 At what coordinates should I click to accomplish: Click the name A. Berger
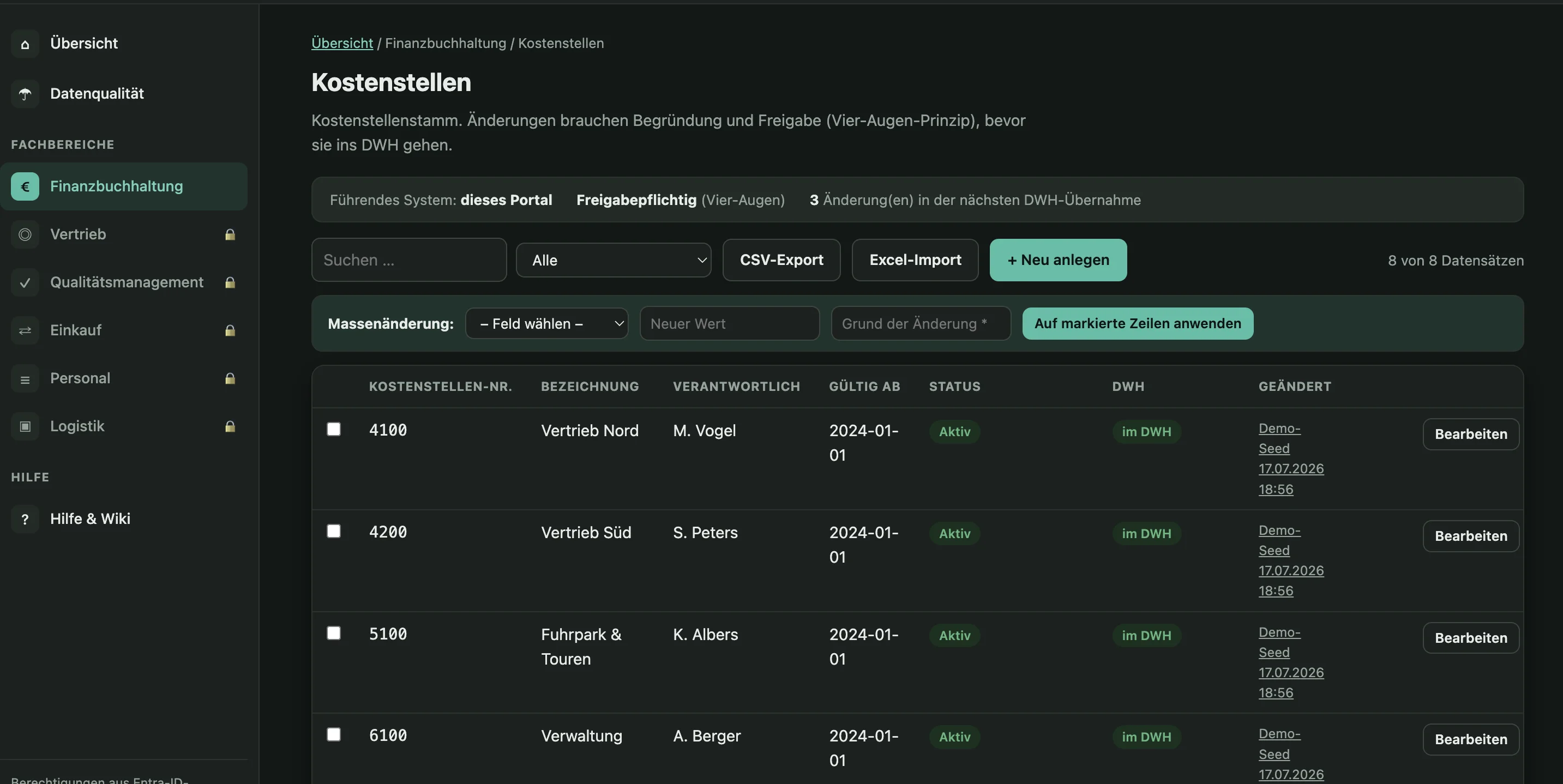(x=707, y=735)
